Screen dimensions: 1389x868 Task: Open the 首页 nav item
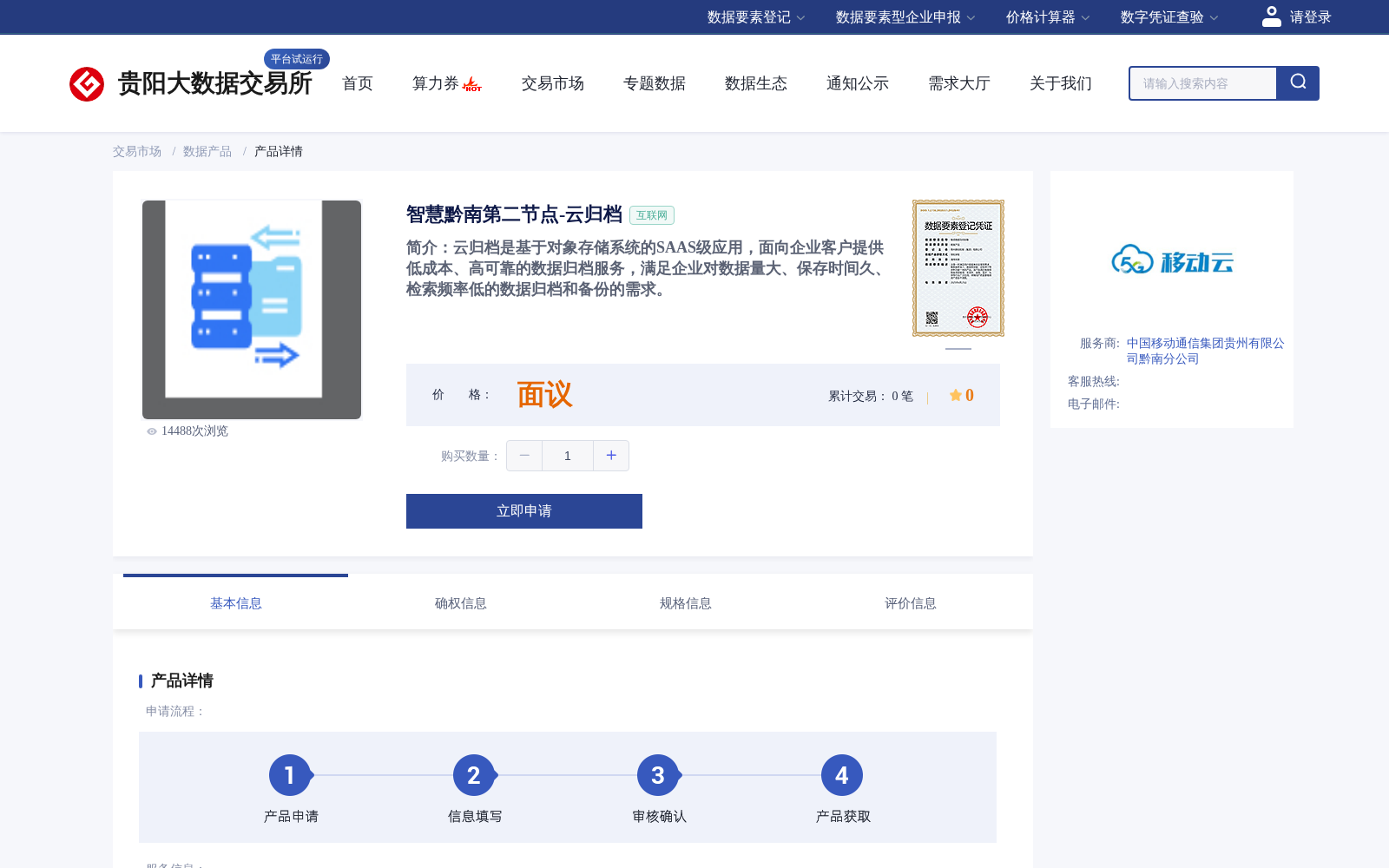pyautogui.click(x=358, y=83)
